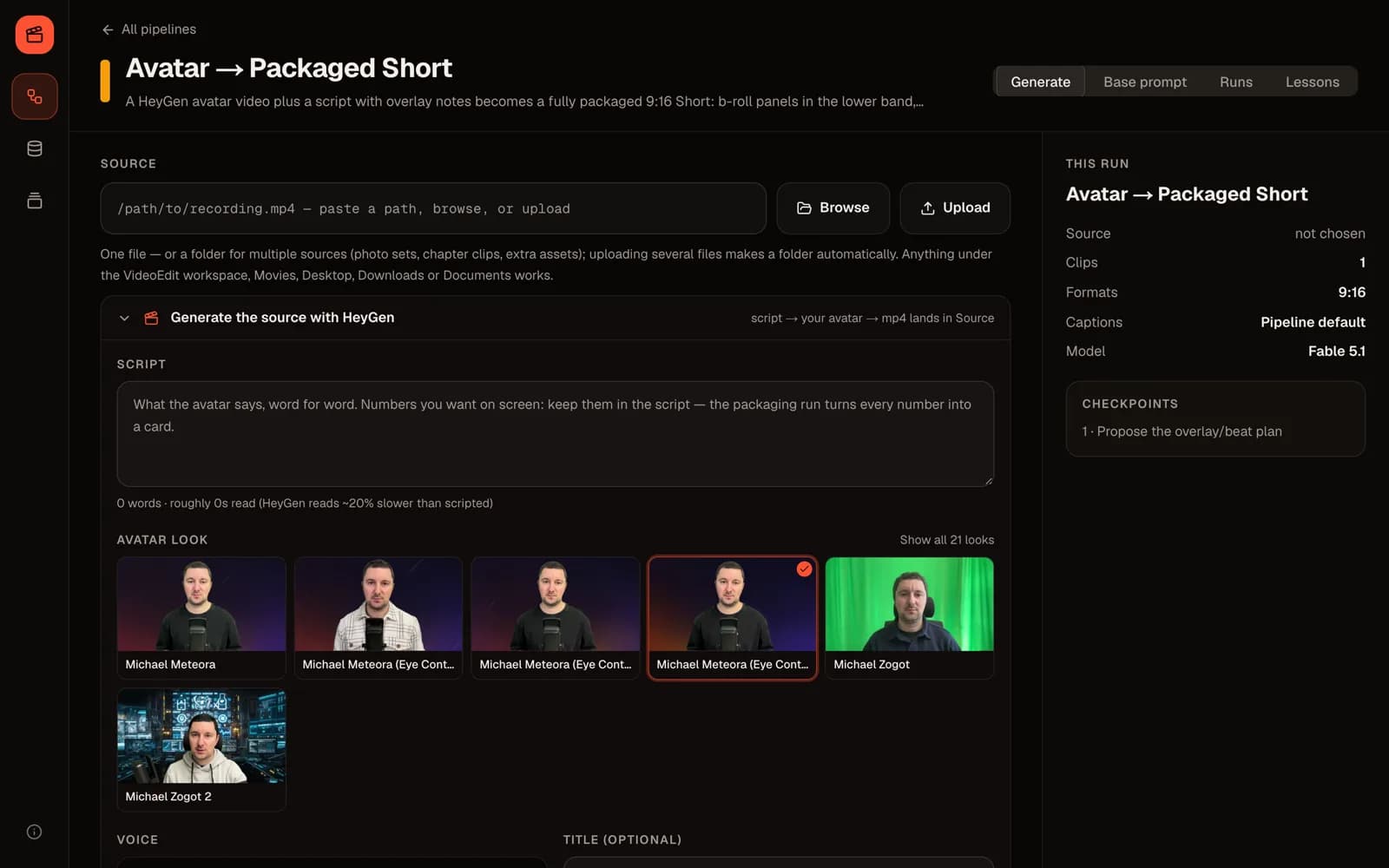Go to the Runs tab
1389x868 pixels.
1235,82
